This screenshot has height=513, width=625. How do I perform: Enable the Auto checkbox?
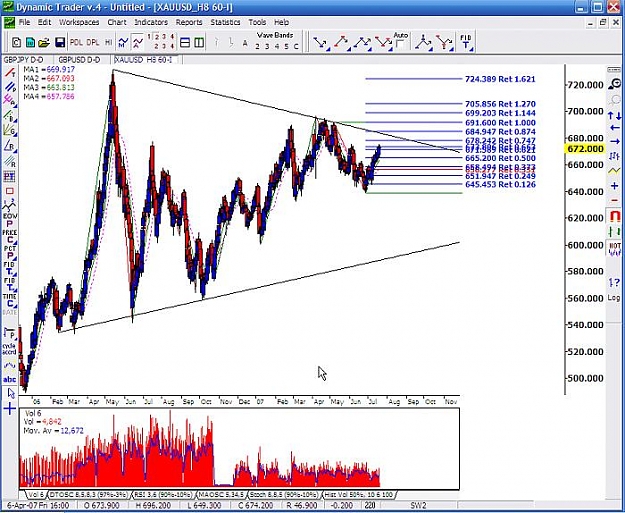pos(400,45)
